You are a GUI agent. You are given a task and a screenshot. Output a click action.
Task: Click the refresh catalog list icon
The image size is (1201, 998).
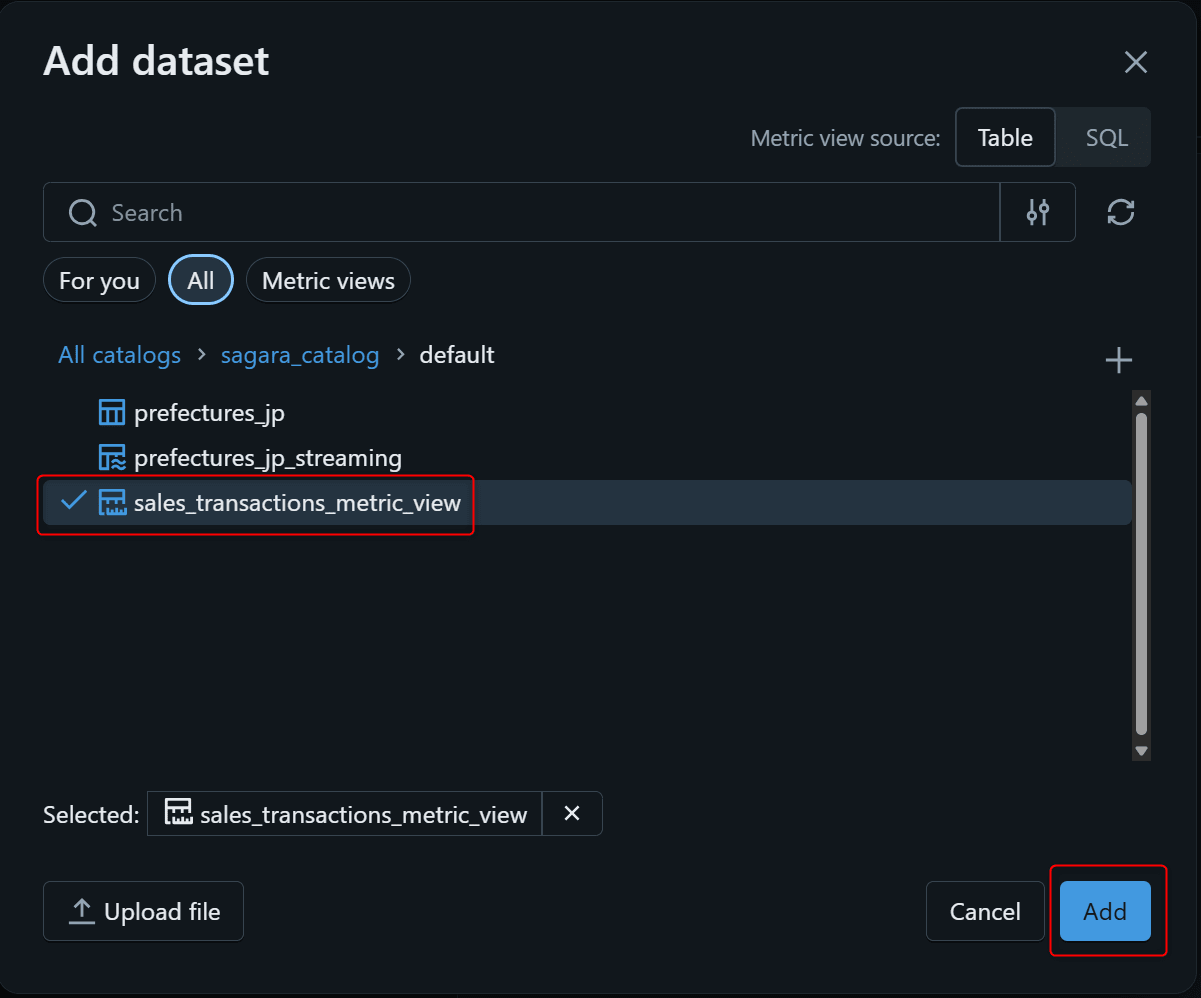(x=1120, y=212)
